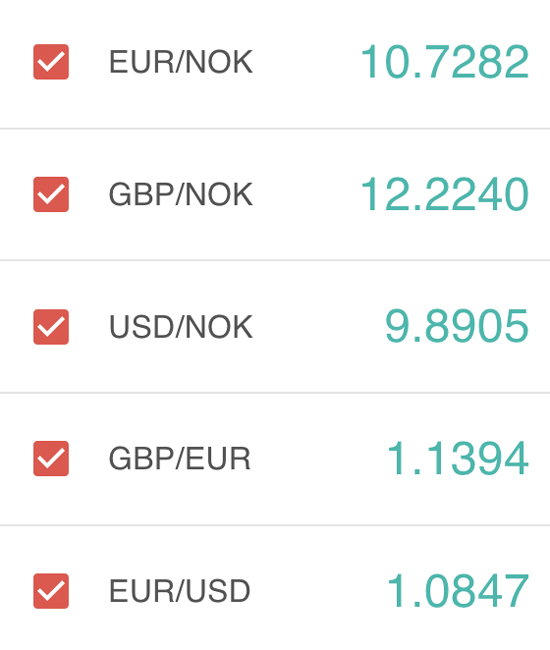The image size is (550, 650).
Task: Tap the EUR/USD pair name
Action: click(180, 591)
